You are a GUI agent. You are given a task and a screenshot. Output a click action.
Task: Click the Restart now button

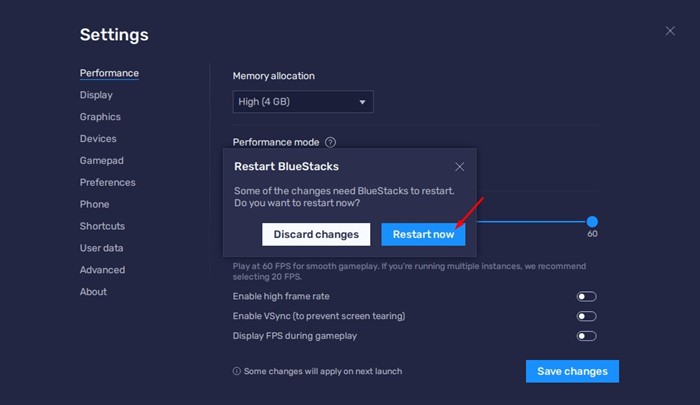[x=423, y=234]
